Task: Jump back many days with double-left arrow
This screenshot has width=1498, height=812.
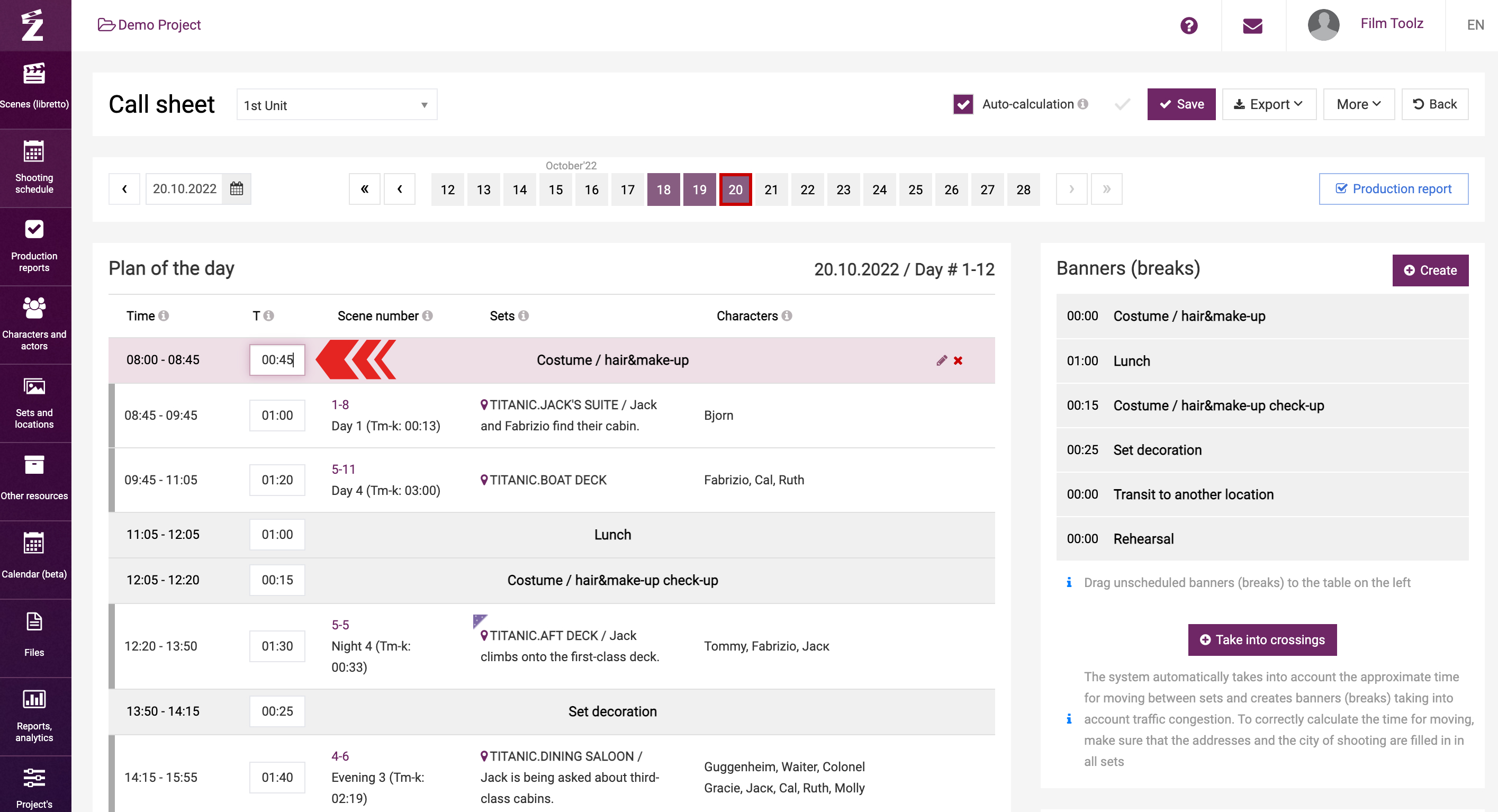Action: (x=364, y=188)
